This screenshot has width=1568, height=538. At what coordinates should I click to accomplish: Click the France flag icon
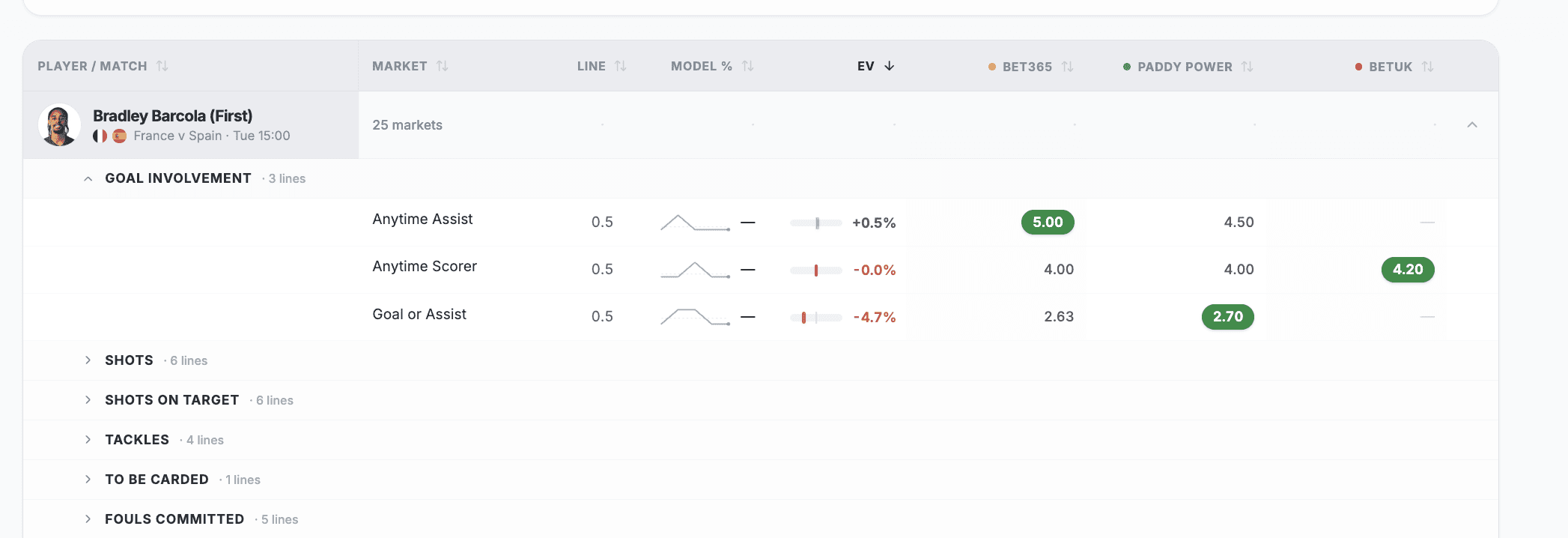tap(100, 136)
